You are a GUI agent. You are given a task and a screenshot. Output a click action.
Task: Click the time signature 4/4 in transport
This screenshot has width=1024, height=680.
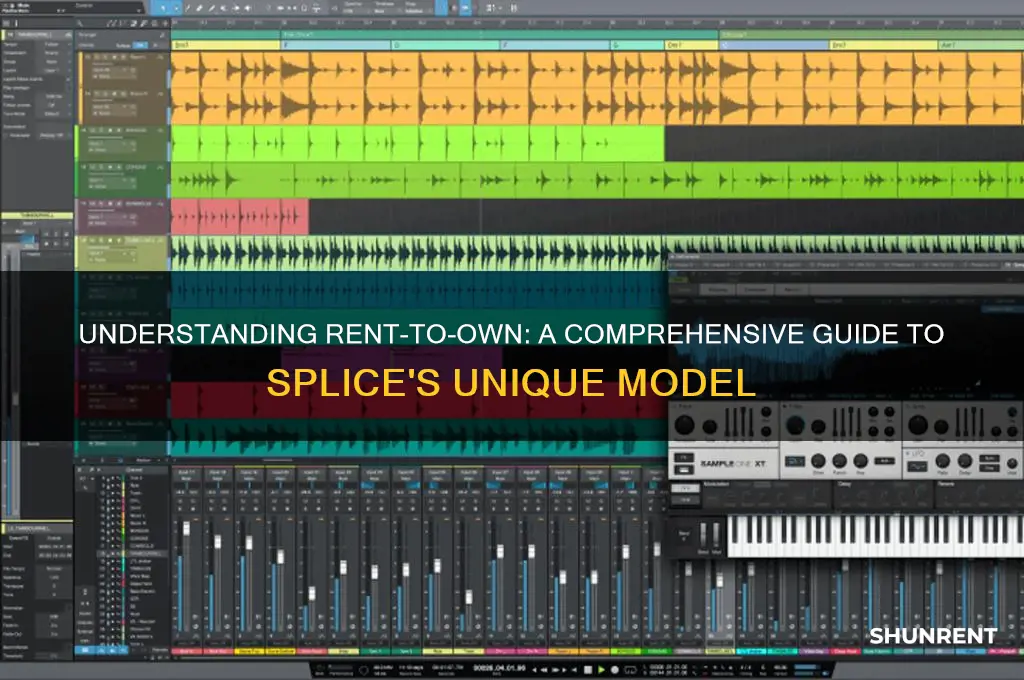[745, 668]
